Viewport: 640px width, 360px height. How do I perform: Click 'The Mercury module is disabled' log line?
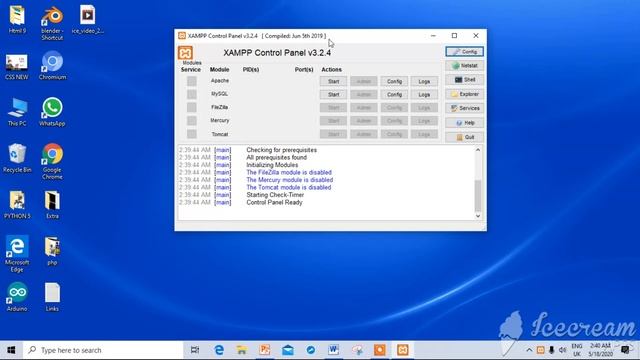(289, 180)
